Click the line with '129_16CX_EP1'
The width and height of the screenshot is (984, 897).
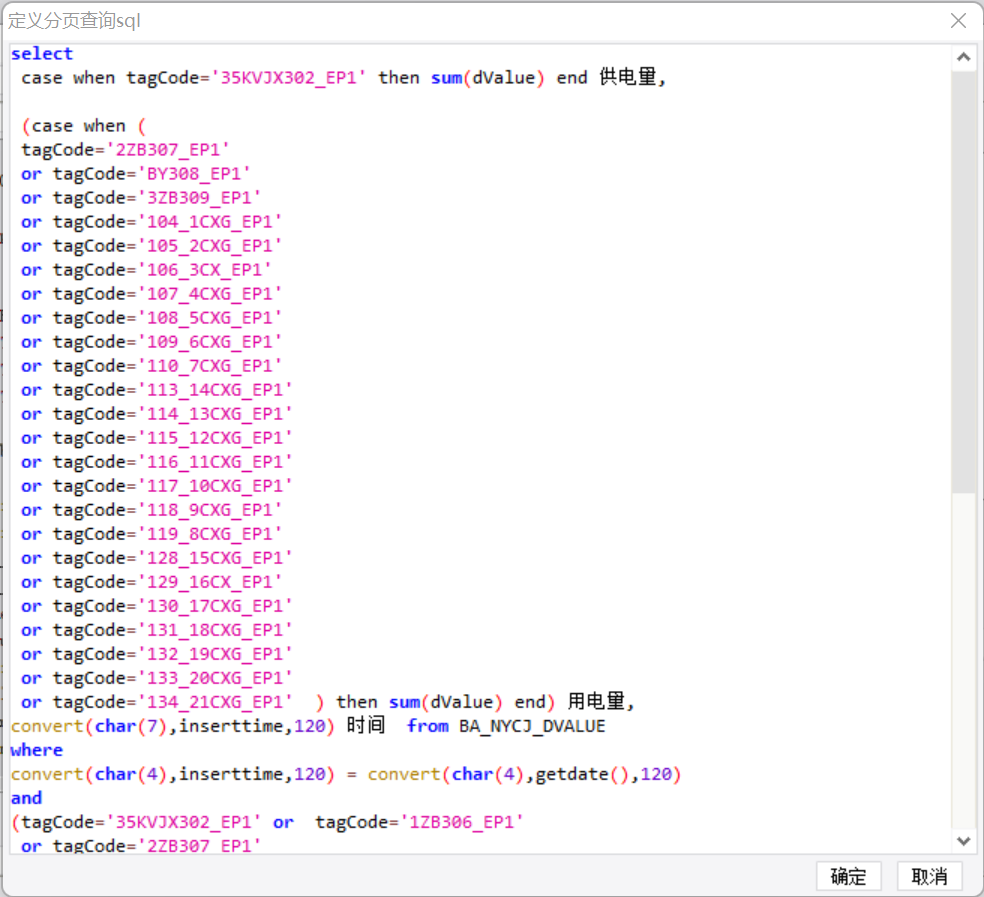(151, 583)
